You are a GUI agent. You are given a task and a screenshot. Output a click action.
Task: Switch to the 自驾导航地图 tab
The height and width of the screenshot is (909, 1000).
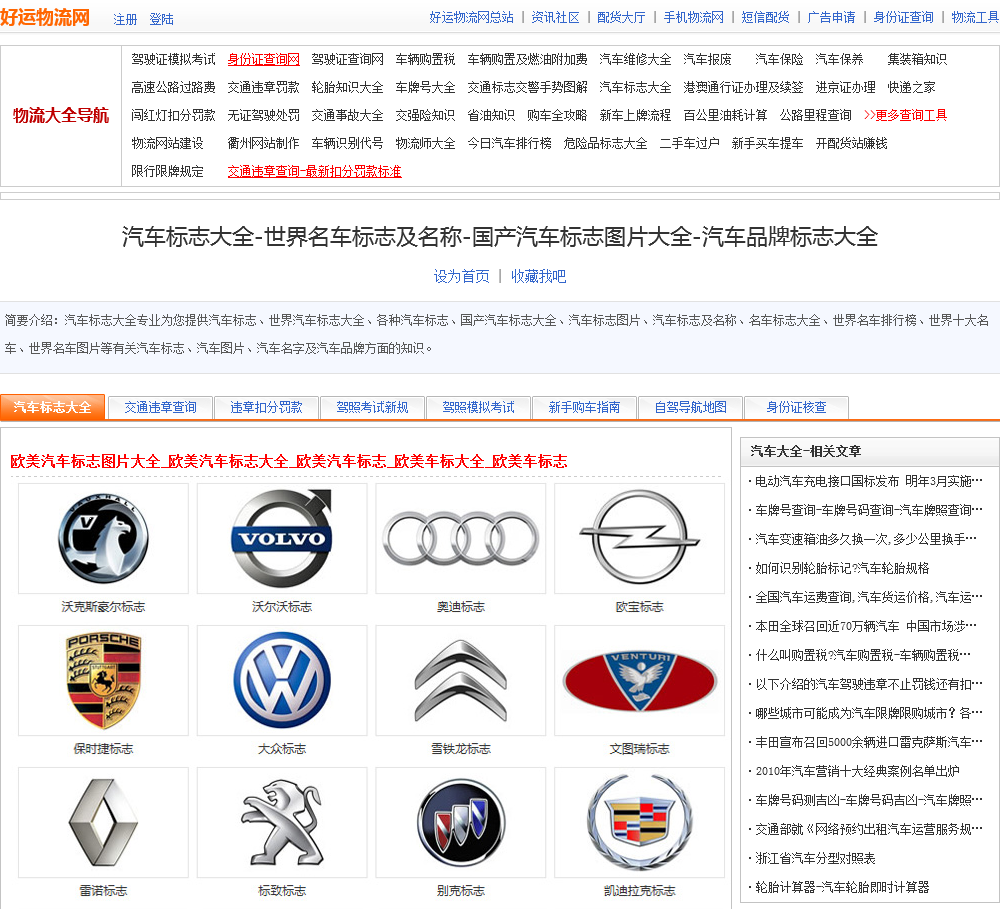tap(690, 408)
